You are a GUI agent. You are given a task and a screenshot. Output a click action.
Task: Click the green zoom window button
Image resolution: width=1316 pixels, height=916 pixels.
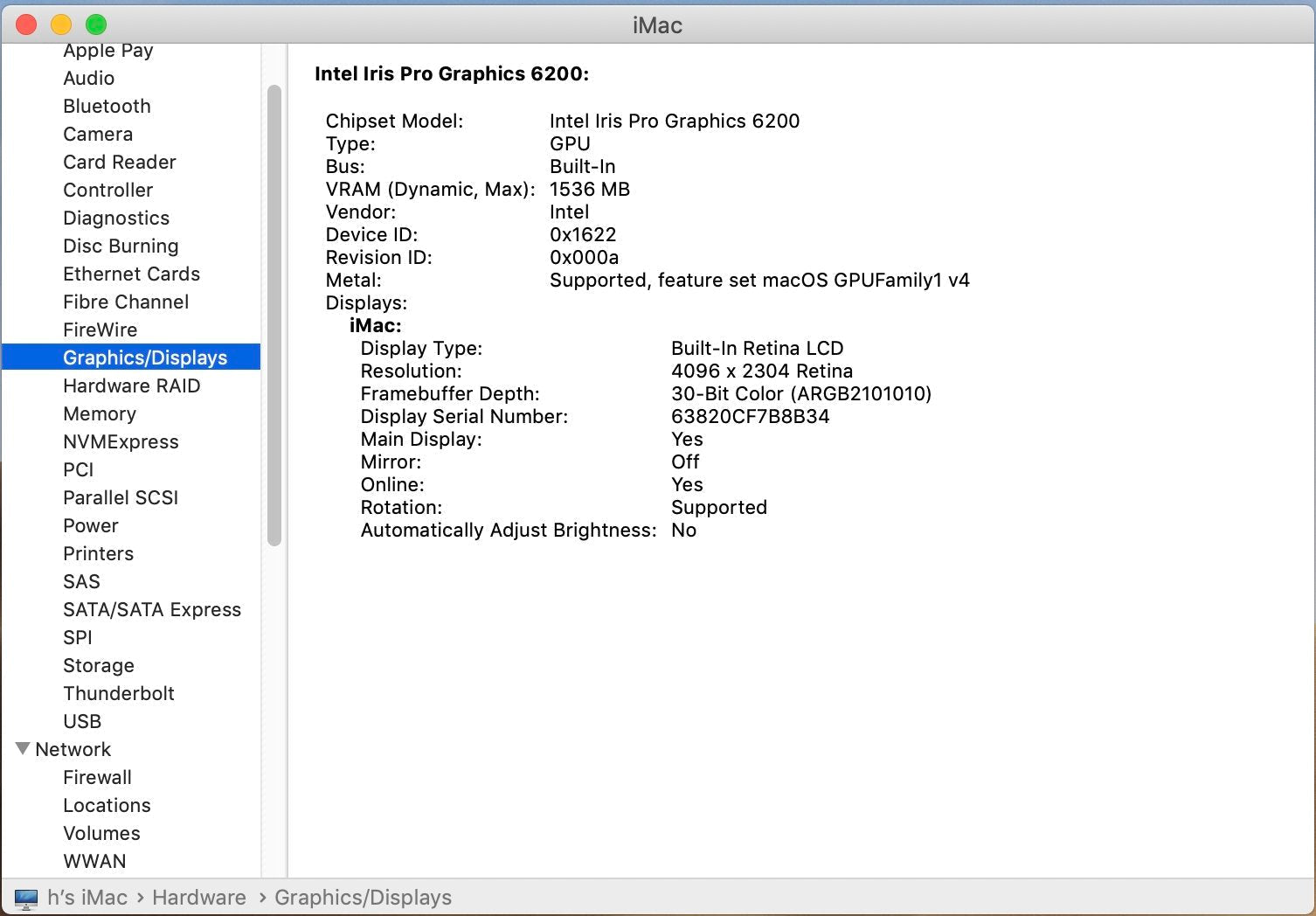(96, 24)
